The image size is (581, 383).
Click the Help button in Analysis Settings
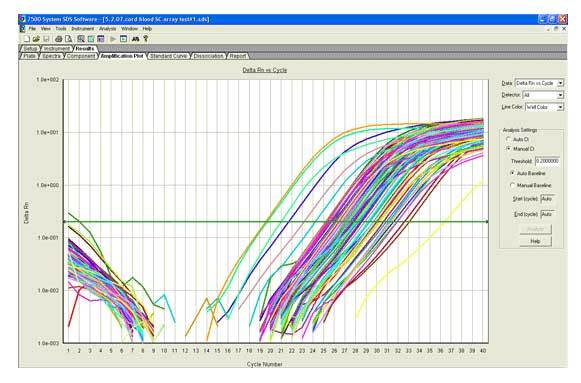(x=535, y=241)
